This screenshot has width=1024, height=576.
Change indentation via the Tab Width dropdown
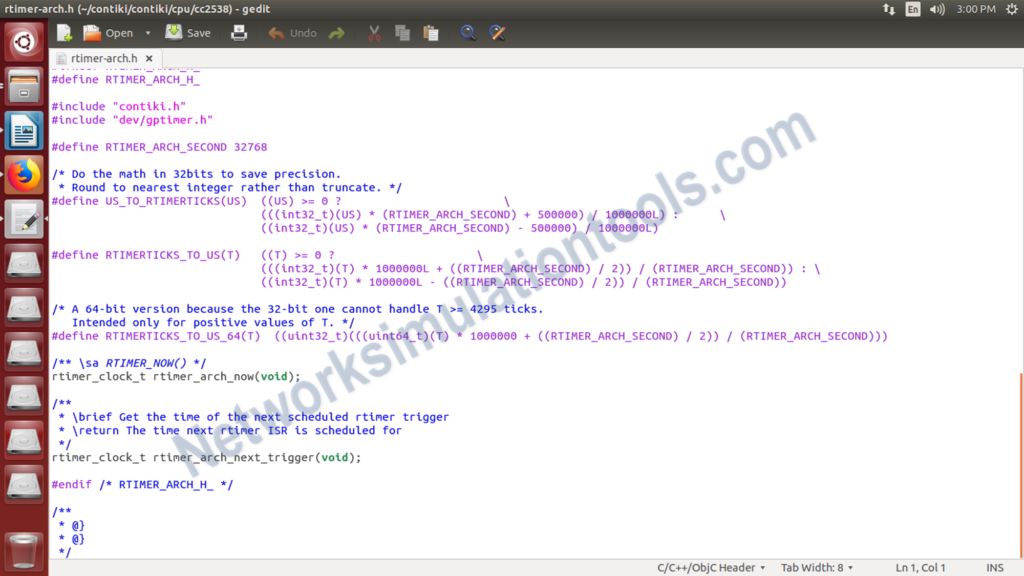(x=816, y=567)
